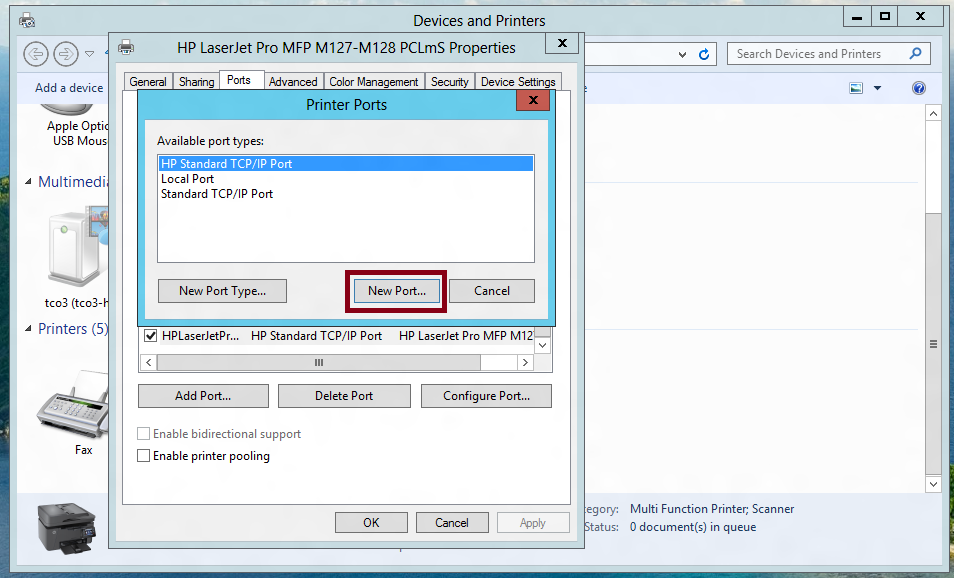Click the port list scroll-down arrow

tap(543, 345)
